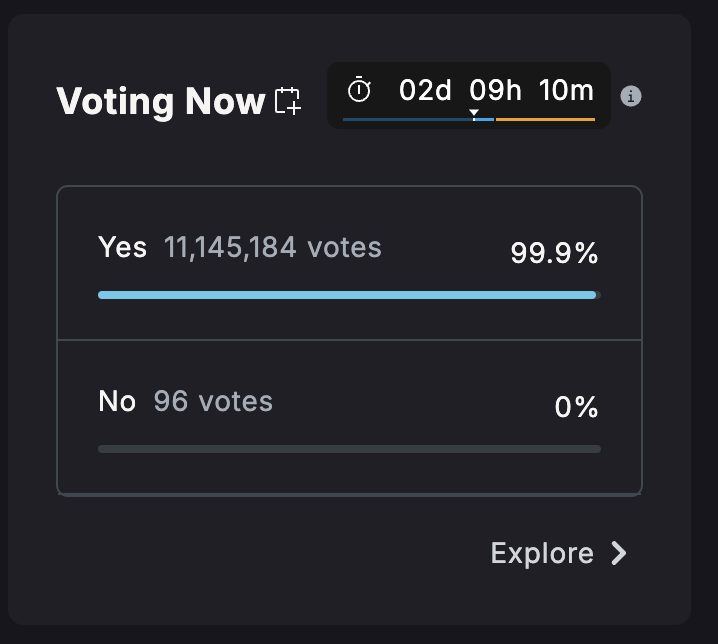
Task: Click the stopwatch timer icon
Action: (x=359, y=91)
